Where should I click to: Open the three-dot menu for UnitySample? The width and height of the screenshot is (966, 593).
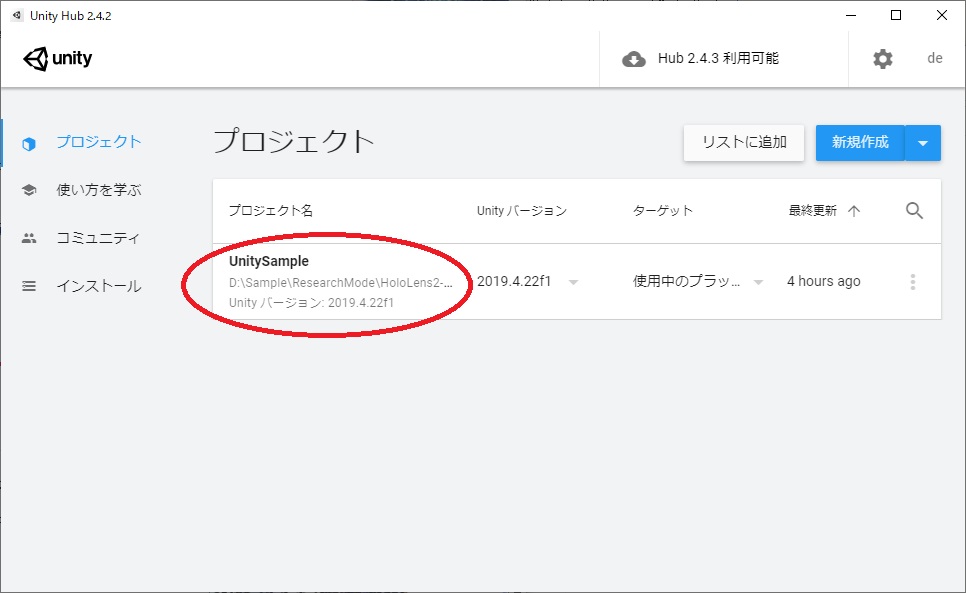913,282
